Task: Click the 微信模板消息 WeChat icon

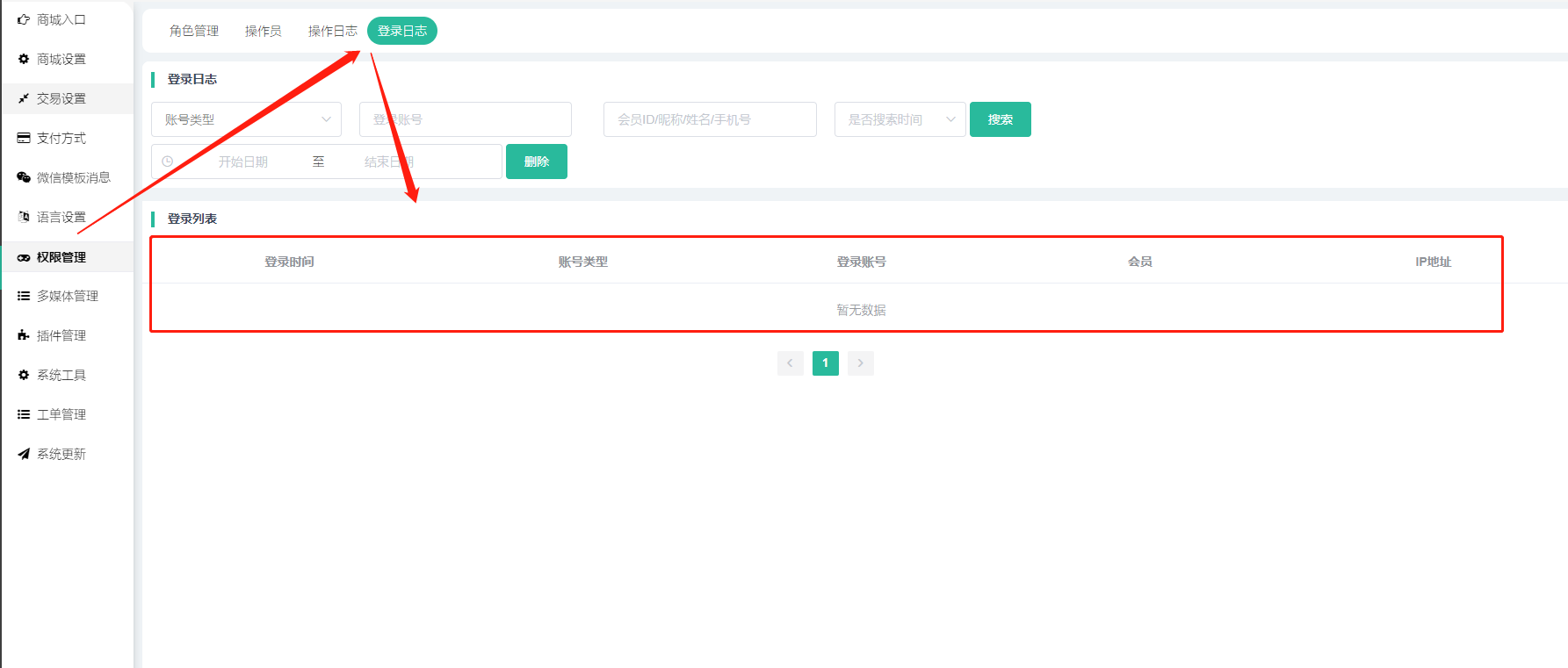Action: click(24, 177)
